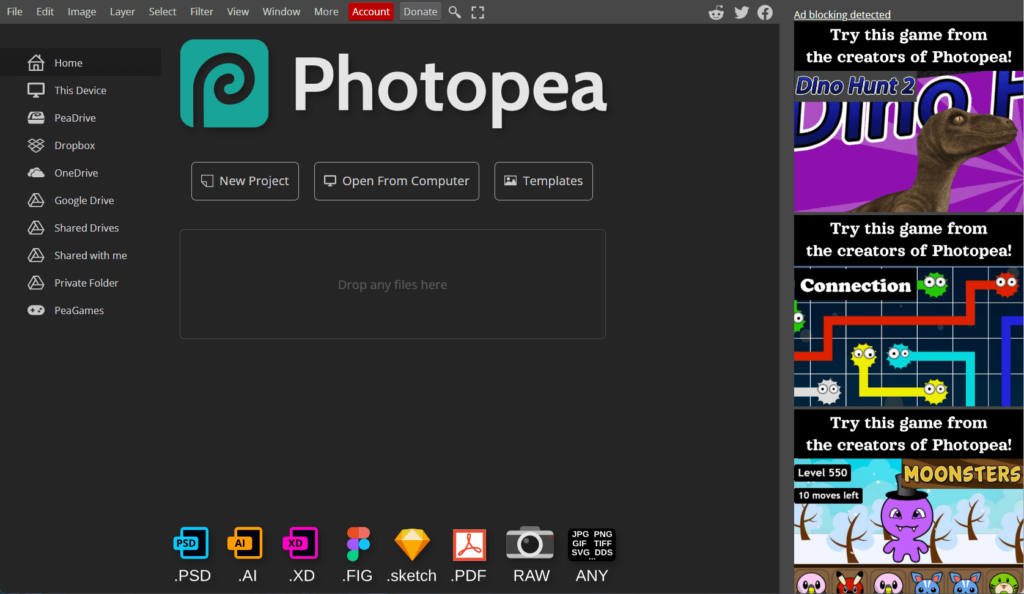1024x594 pixels.
Task: Open the Window menu
Action: [281, 12]
